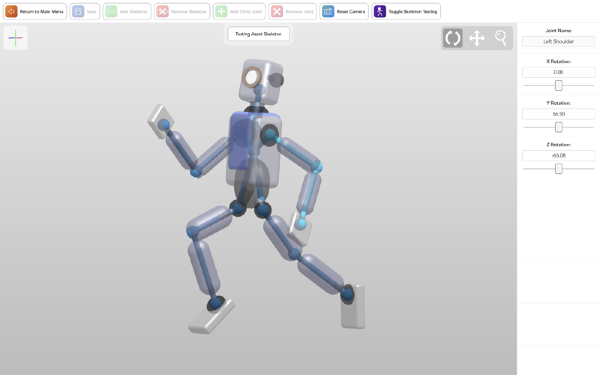Save the skeleton with Save button
The width and height of the screenshot is (600, 375).
pos(85,11)
